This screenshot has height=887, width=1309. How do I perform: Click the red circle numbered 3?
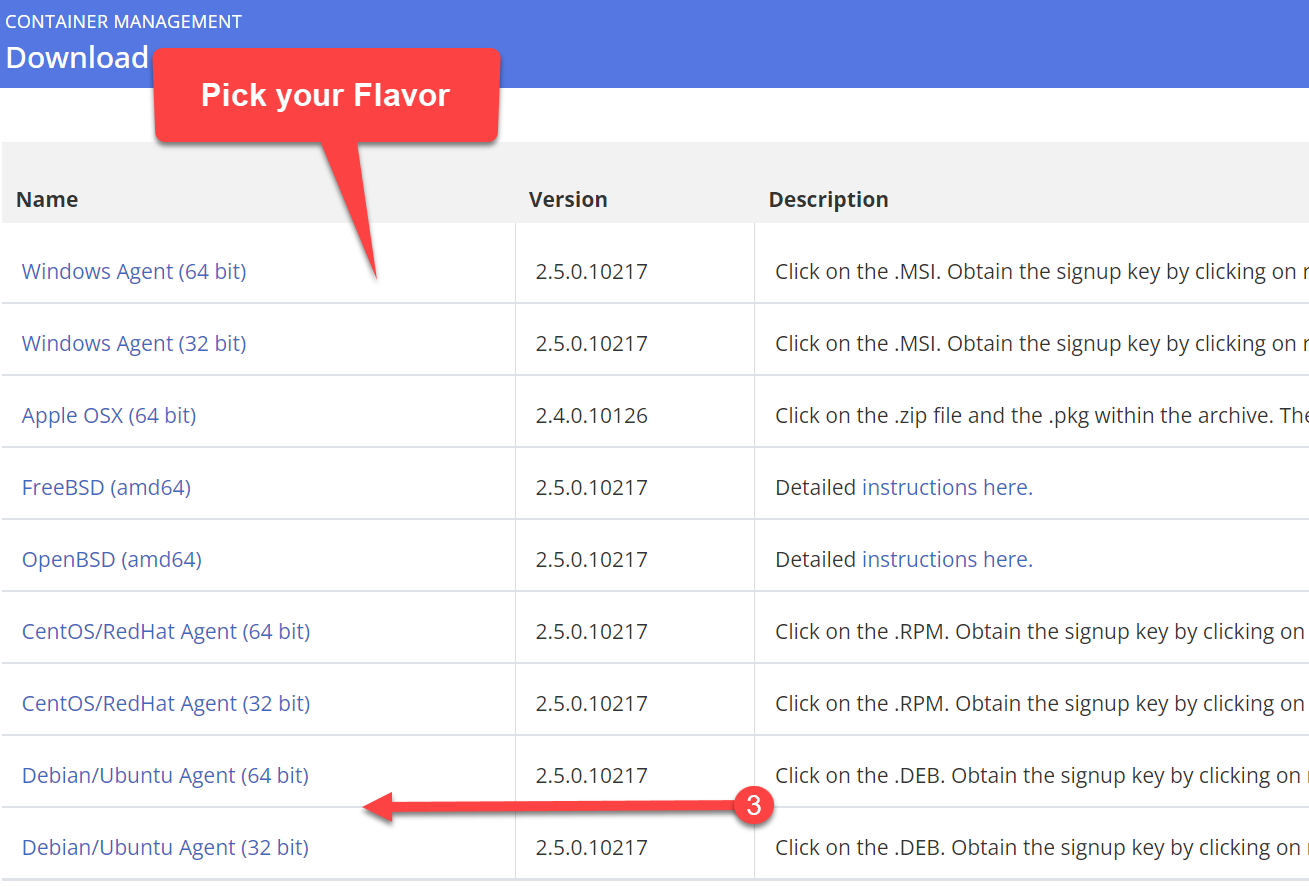[755, 804]
